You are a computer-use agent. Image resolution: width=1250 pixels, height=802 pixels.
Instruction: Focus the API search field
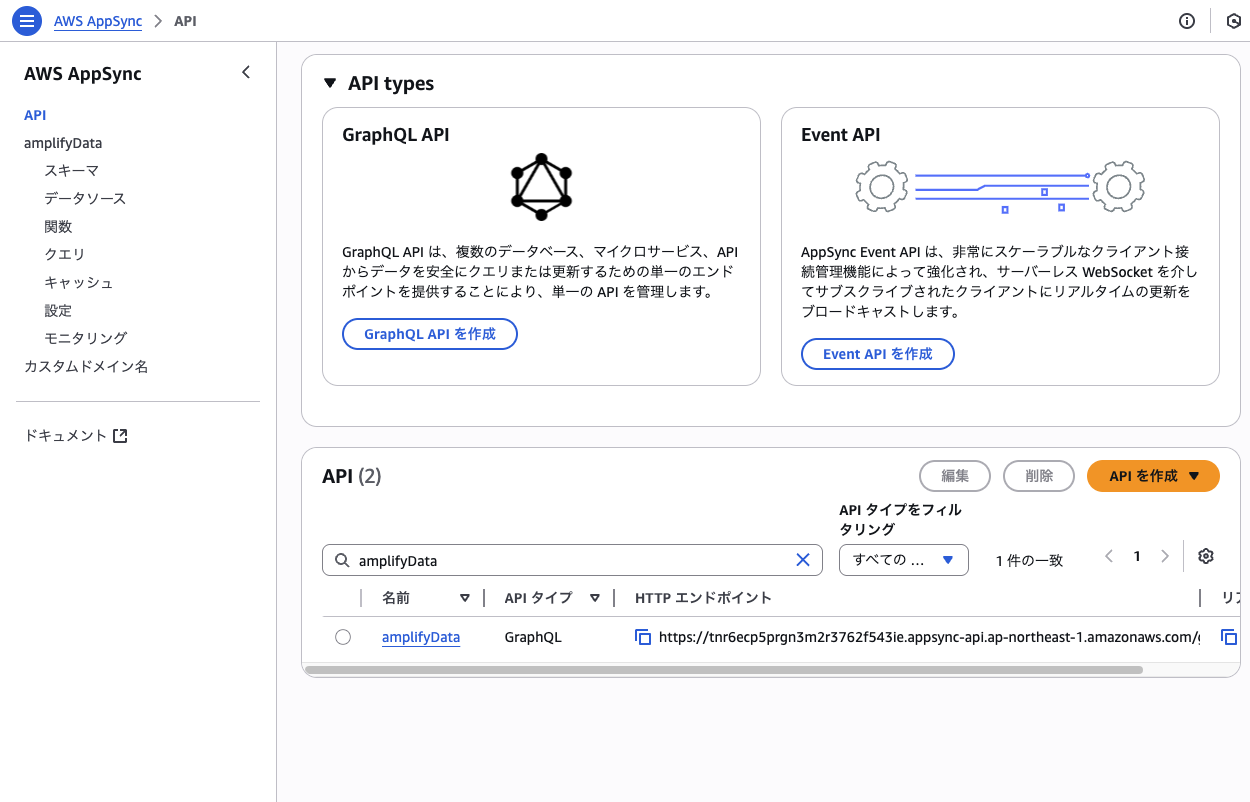572,560
